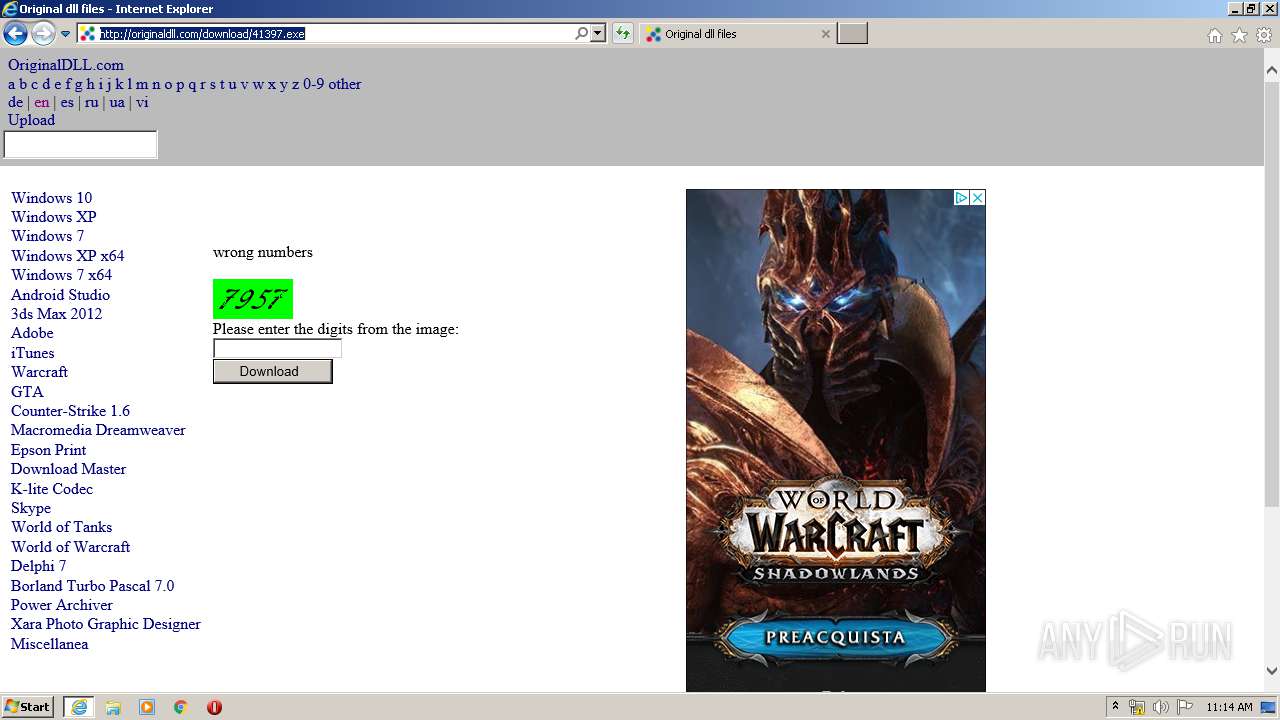Click PREACQUISTA on the Warcraft ad
This screenshot has width=1280, height=720.
(835, 637)
